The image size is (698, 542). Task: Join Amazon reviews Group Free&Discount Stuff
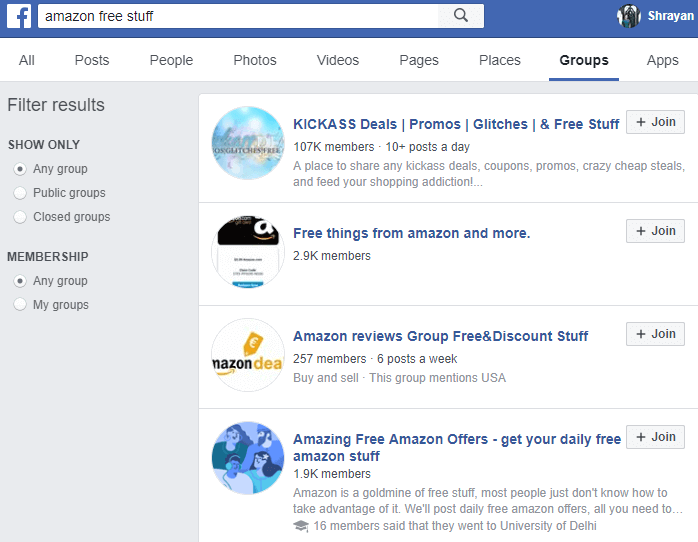[x=655, y=334]
